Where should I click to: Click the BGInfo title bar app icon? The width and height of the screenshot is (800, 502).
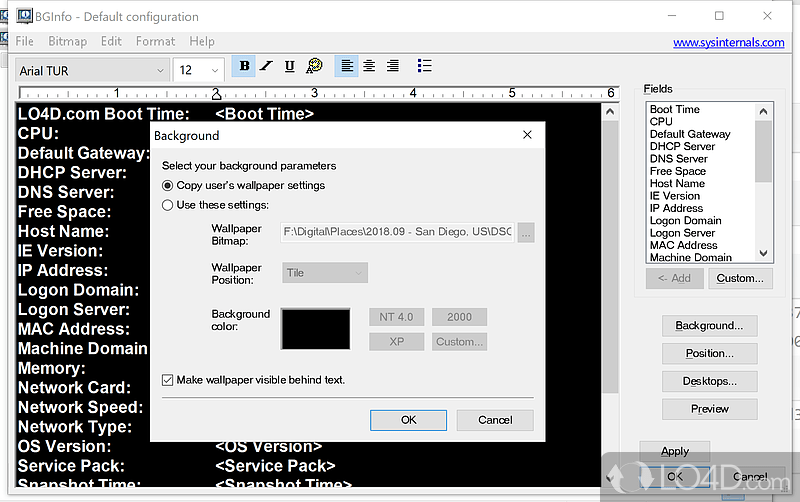click(24, 16)
